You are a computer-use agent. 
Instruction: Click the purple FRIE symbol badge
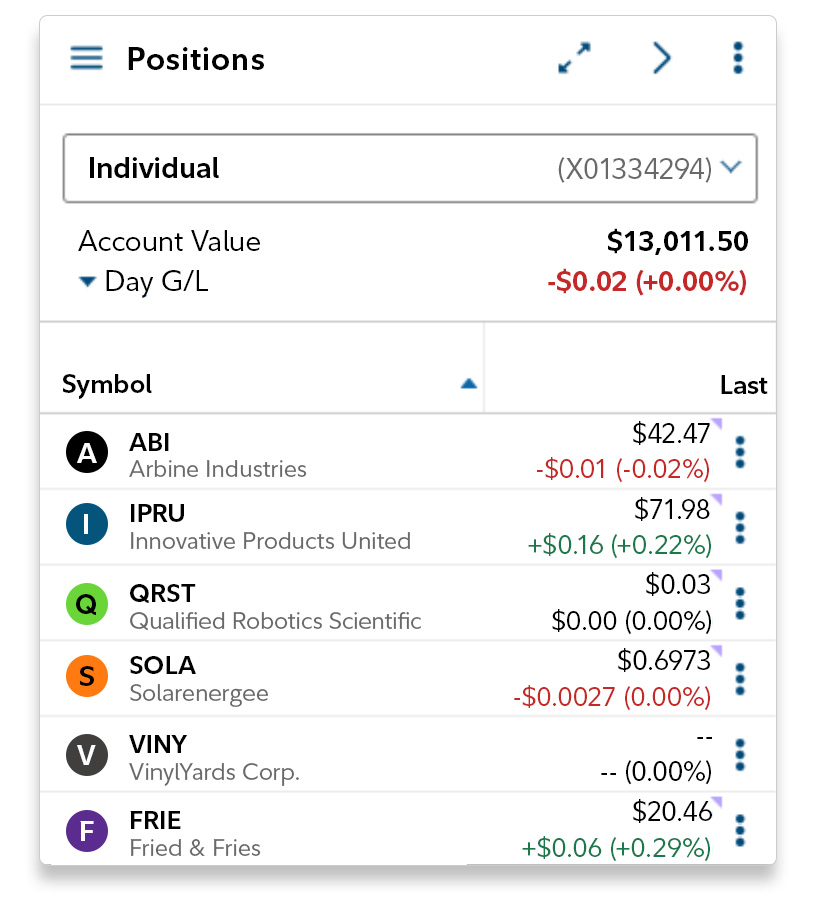pos(87,833)
